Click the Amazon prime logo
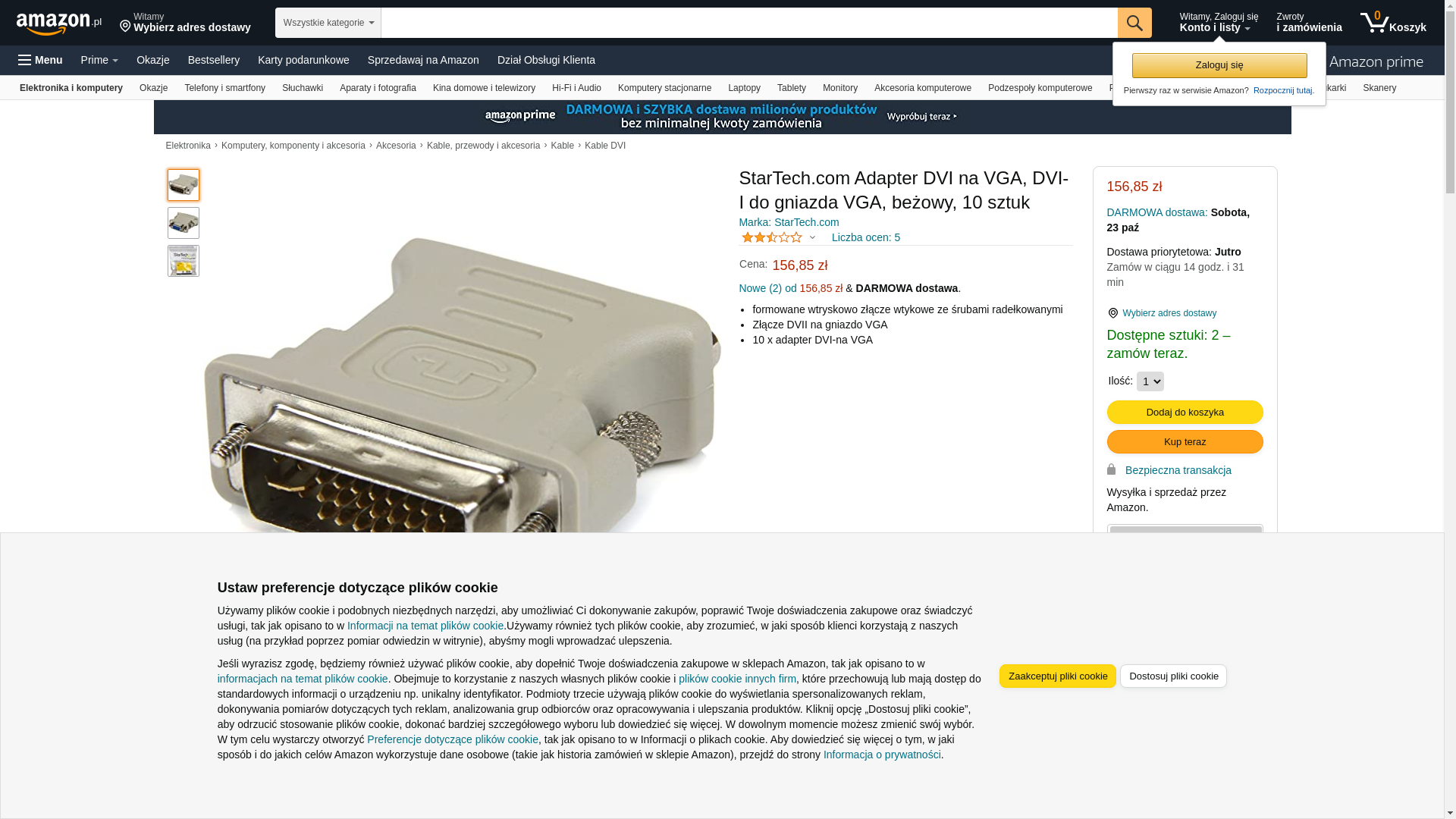 click(1376, 61)
